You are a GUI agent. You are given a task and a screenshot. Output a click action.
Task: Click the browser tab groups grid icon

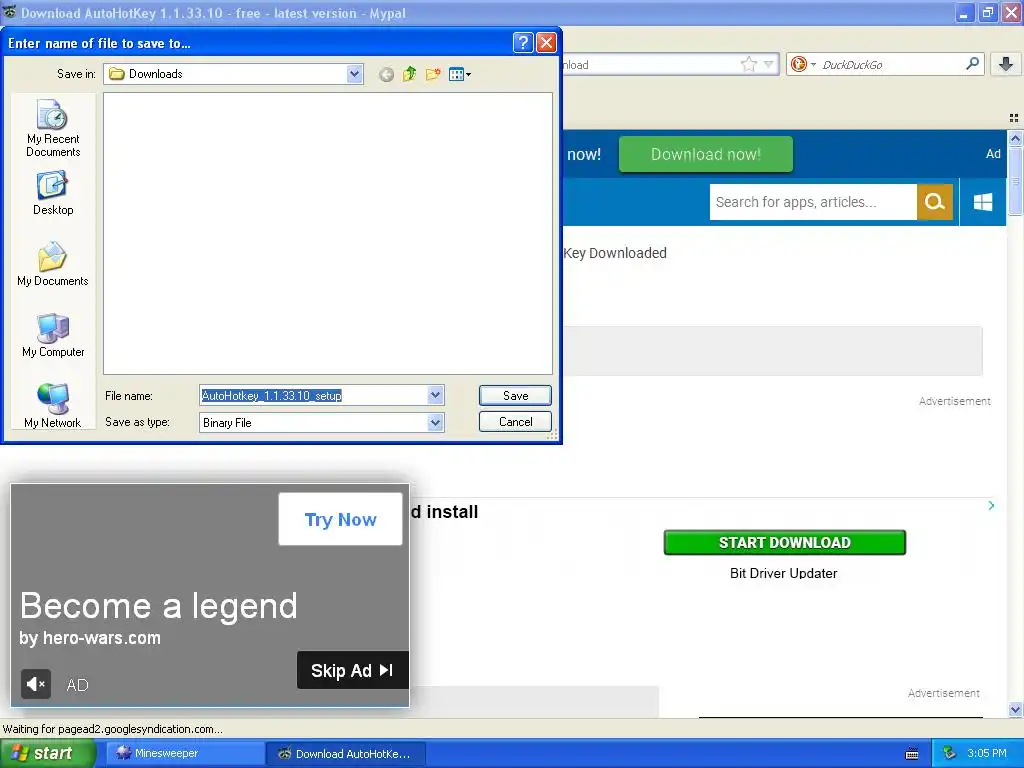click(1014, 118)
